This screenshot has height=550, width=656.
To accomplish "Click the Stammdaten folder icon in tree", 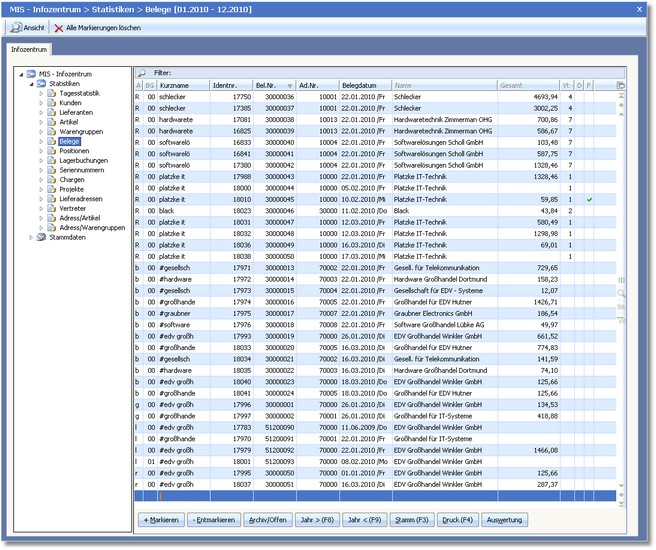I will 41,238.
